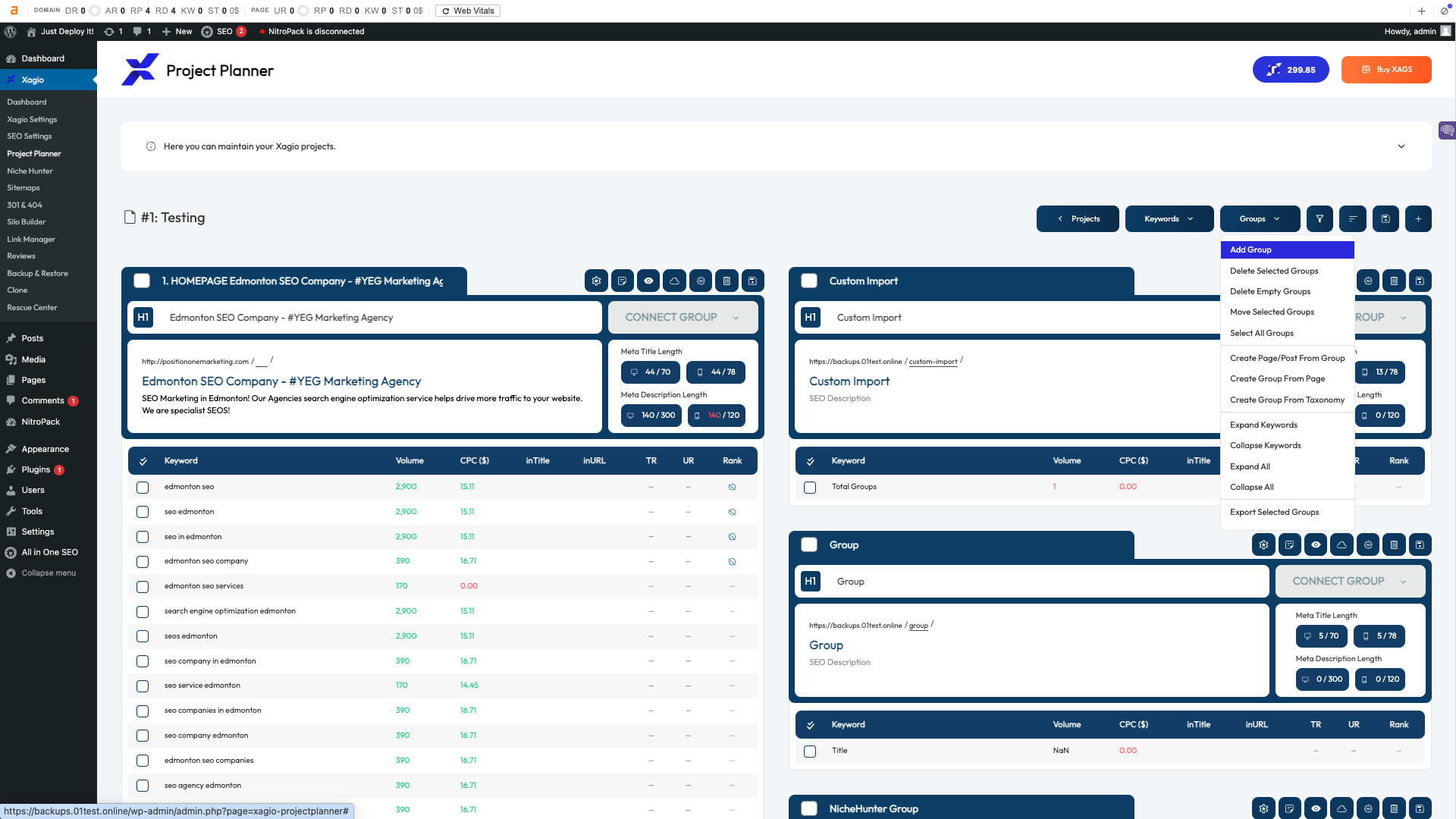
Task: Open settings gear on NicheHunter Group
Action: 1263,808
